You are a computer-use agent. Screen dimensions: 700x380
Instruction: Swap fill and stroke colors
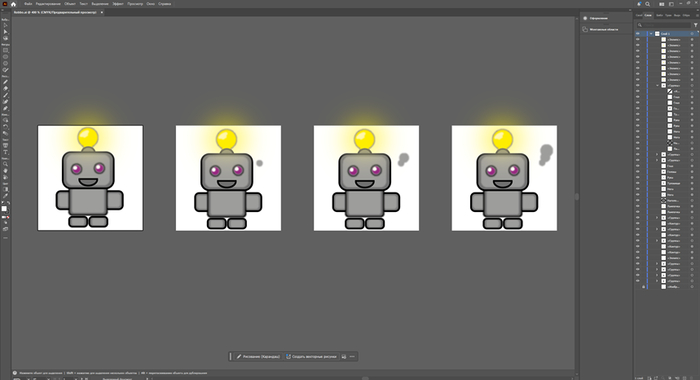tap(8, 203)
